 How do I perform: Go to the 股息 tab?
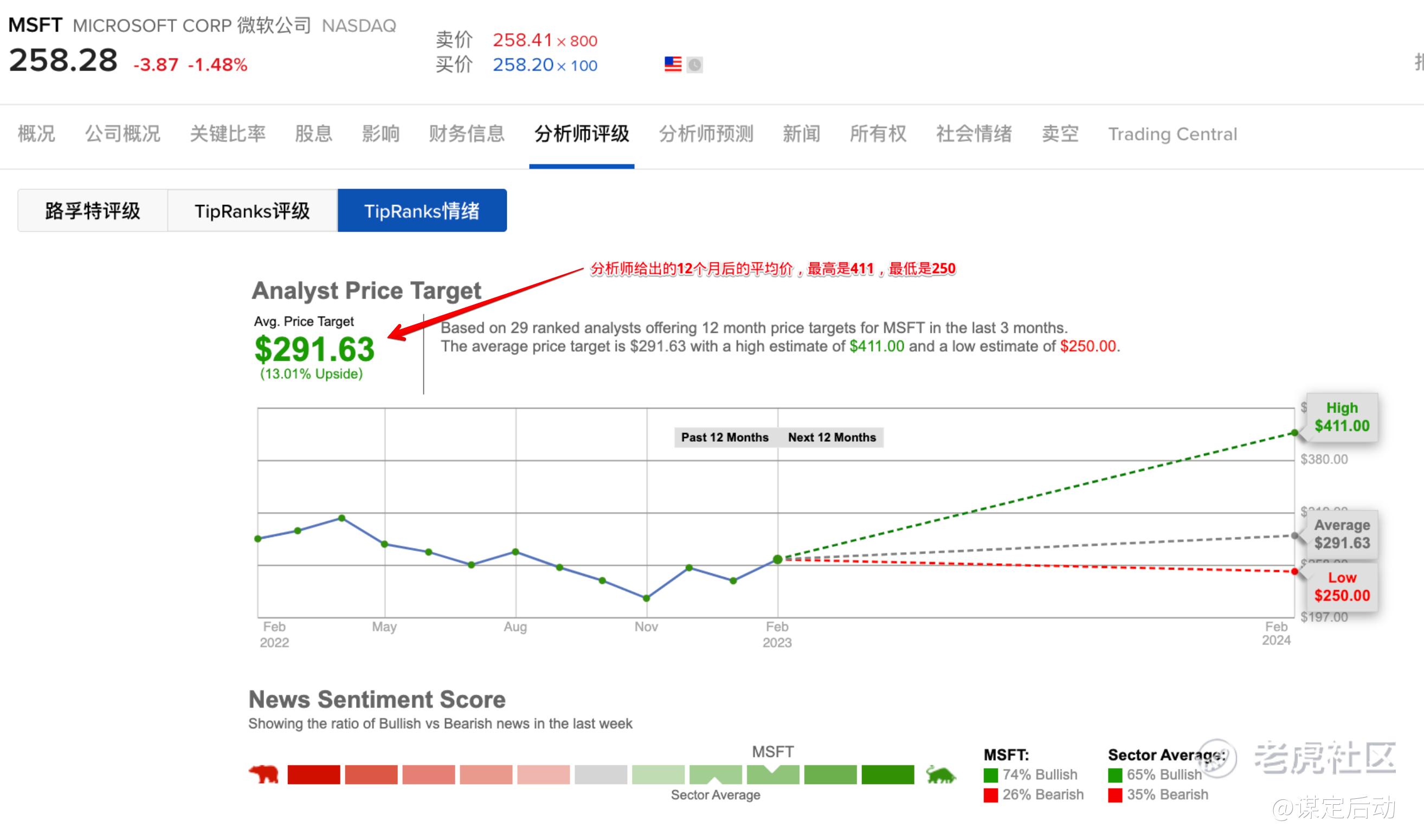tap(313, 134)
